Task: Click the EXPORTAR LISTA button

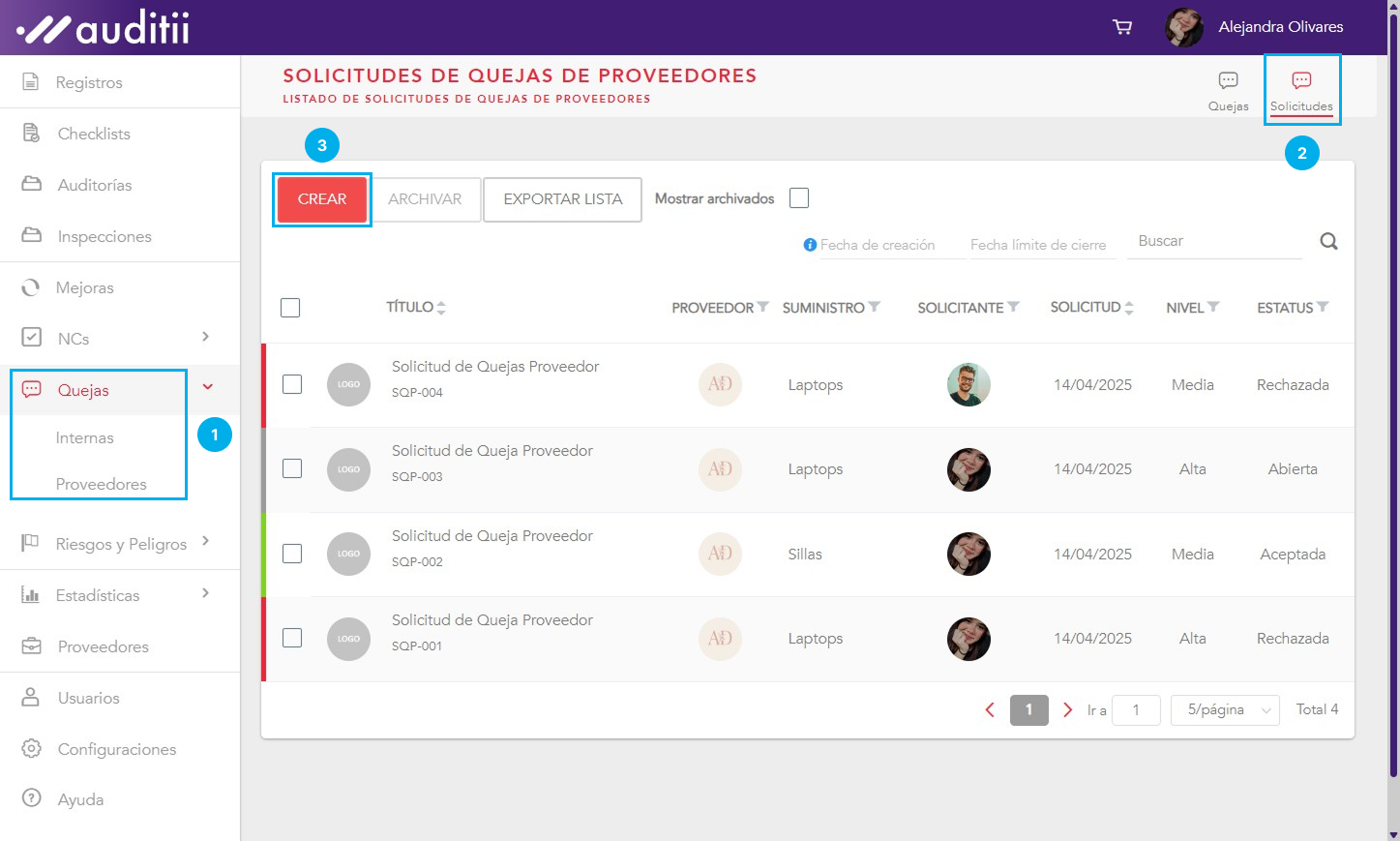Action: [562, 199]
